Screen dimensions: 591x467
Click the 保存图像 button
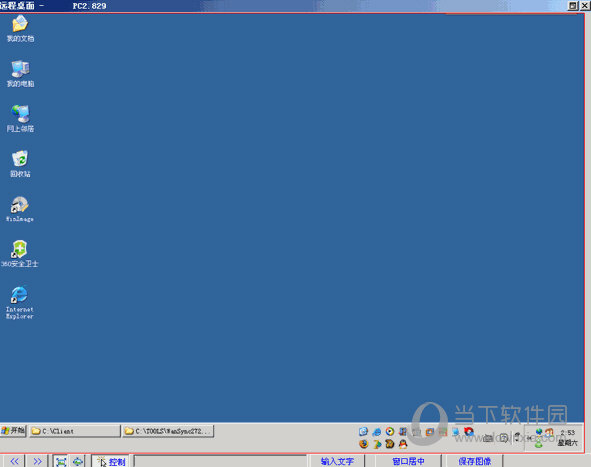click(475, 461)
